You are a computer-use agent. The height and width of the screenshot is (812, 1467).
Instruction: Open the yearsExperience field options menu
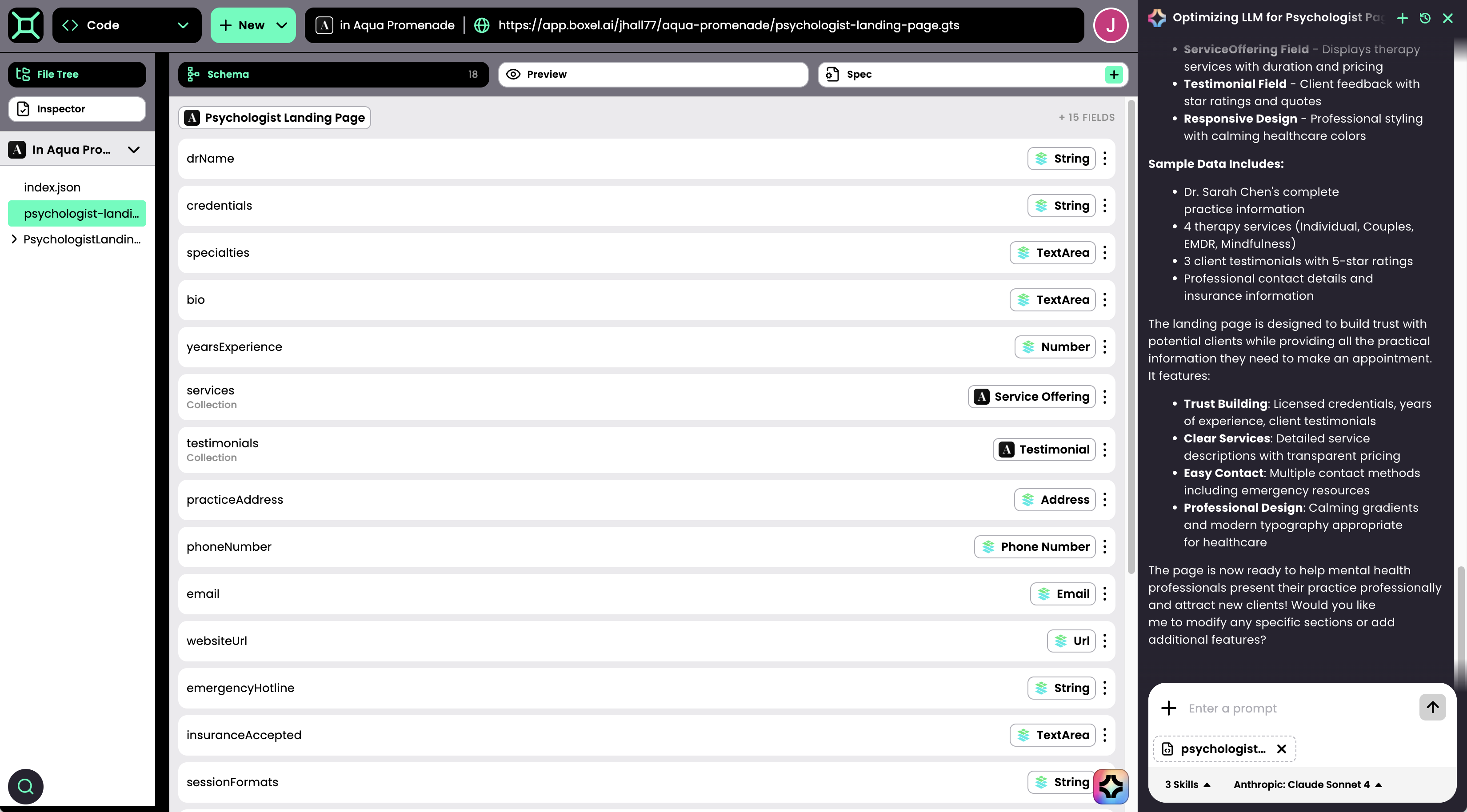click(1105, 347)
